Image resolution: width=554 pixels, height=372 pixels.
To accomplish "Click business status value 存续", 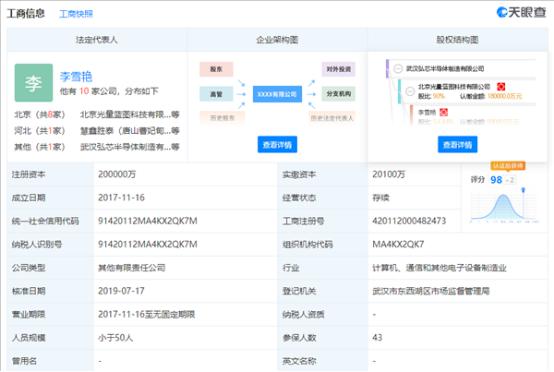I will pos(381,197).
